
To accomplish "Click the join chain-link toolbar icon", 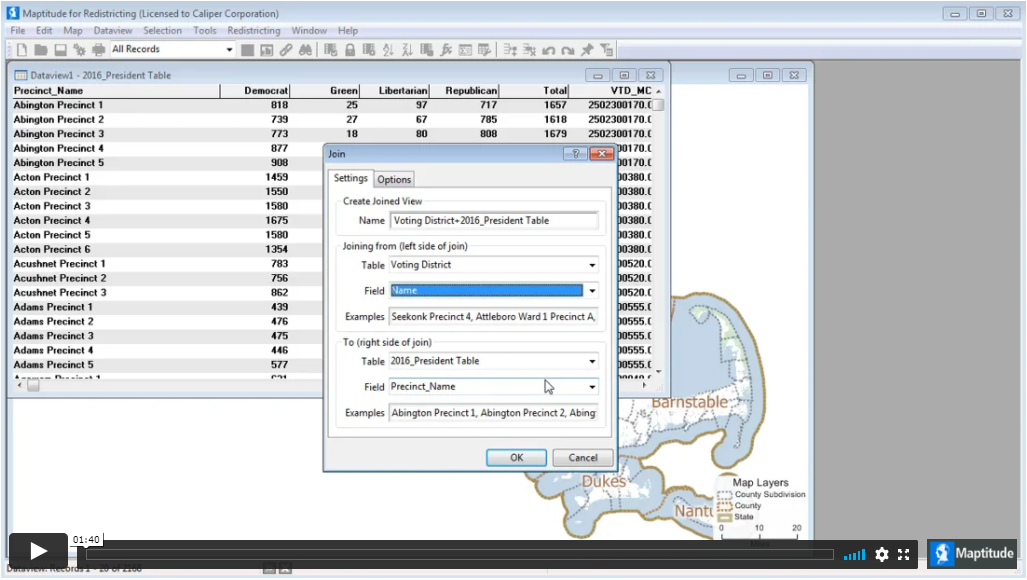I will 286,49.
